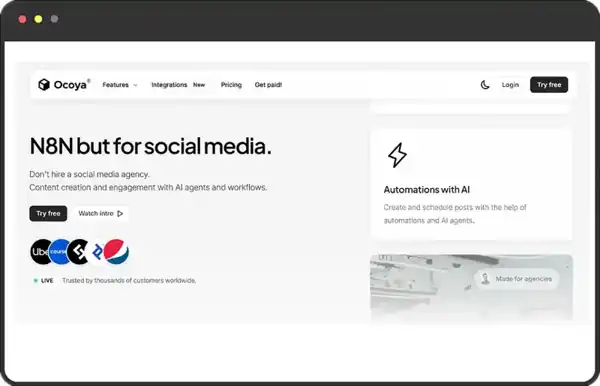
Task: Click the Login link
Action: pyautogui.click(x=510, y=85)
